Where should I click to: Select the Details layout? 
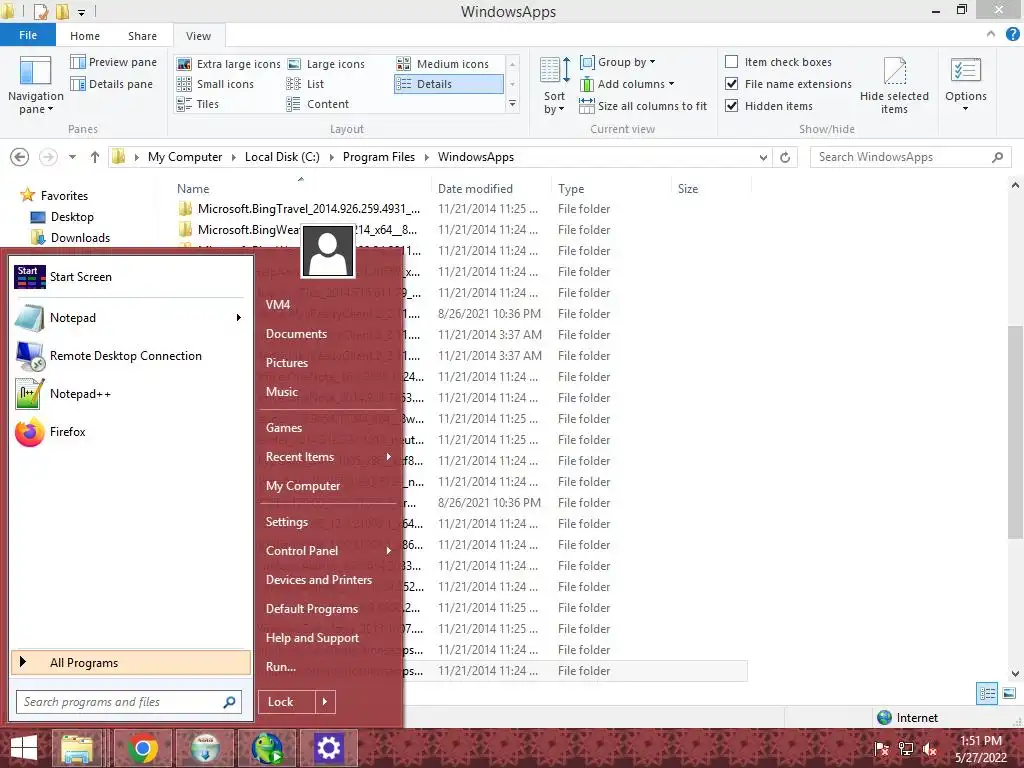click(449, 84)
